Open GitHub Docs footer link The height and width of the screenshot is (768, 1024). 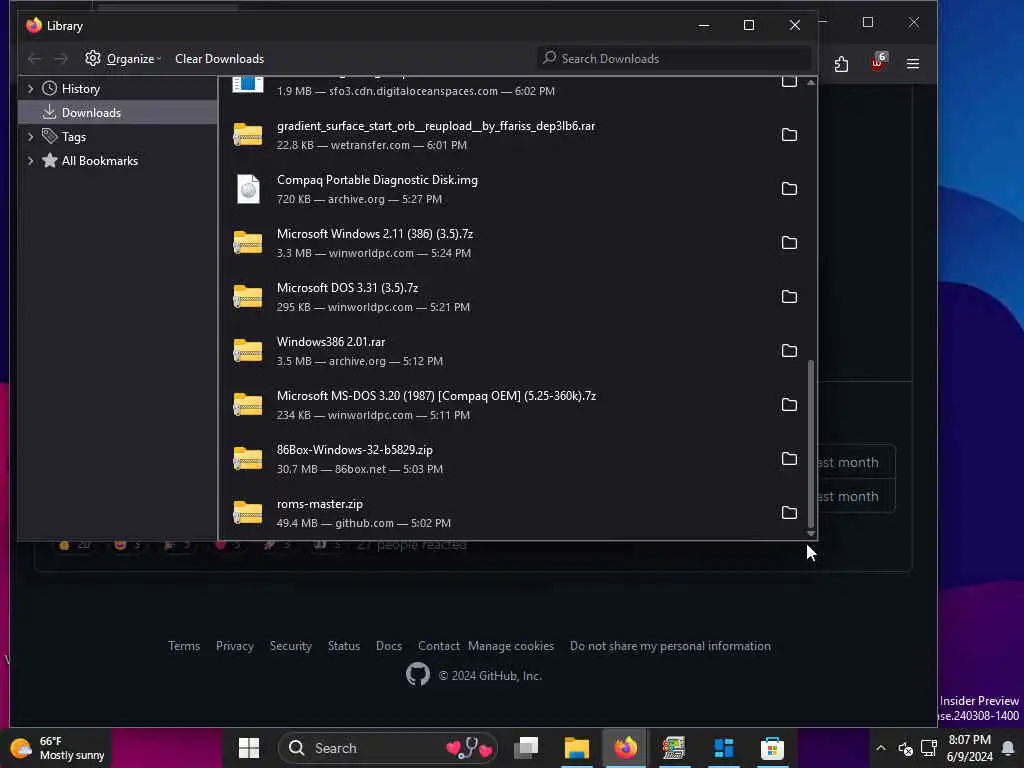coord(389,646)
